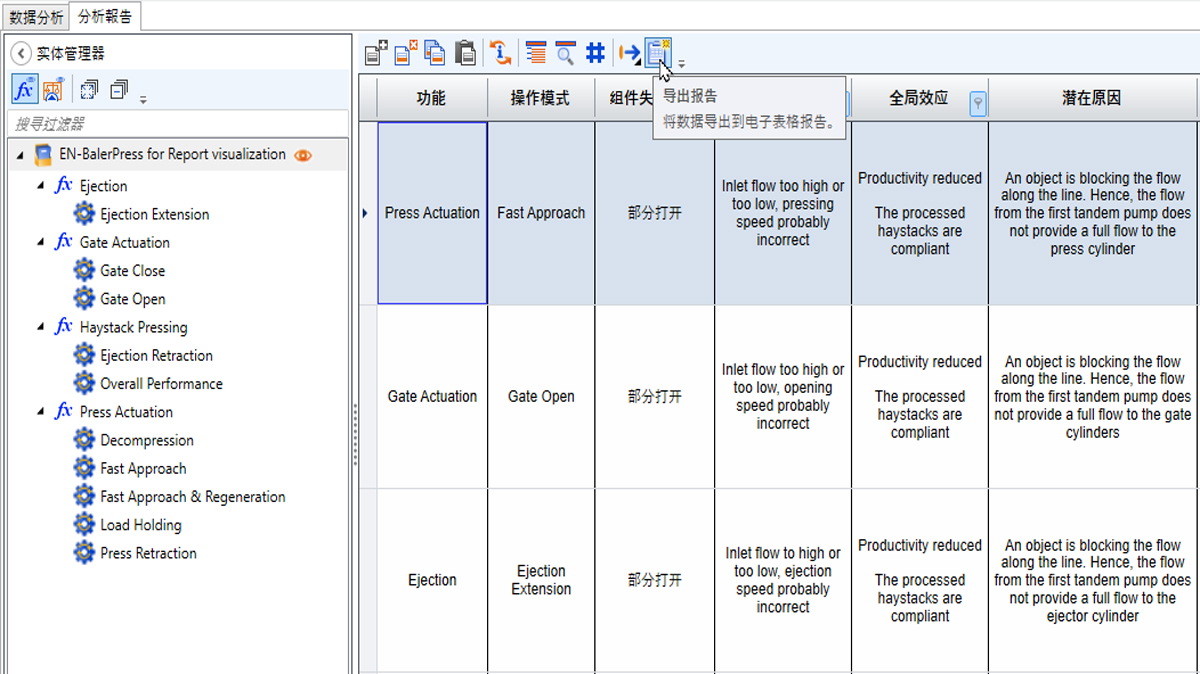1200x674 pixels.
Task: Open the filter icon on 全局效应 column
Action: click(x=978, y=103)
